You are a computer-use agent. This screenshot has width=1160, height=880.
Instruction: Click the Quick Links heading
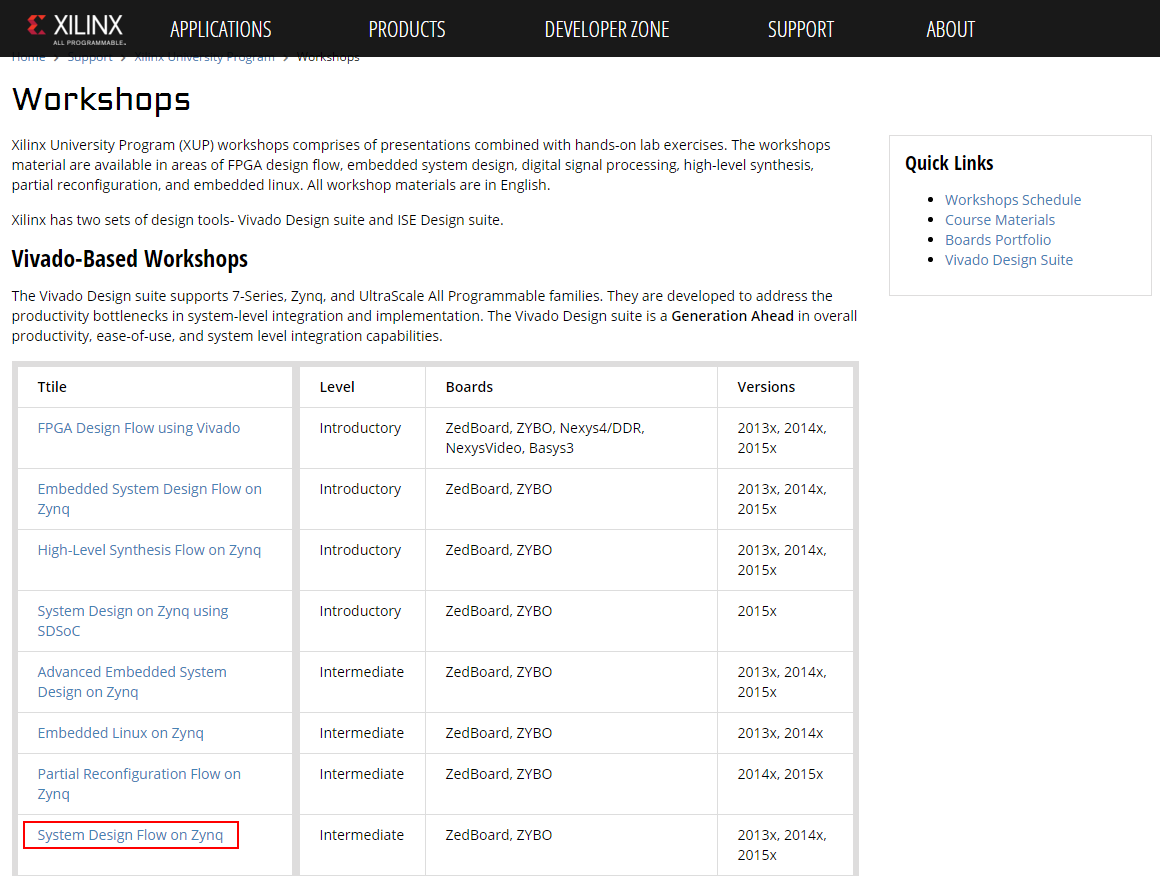pos(949,163)
